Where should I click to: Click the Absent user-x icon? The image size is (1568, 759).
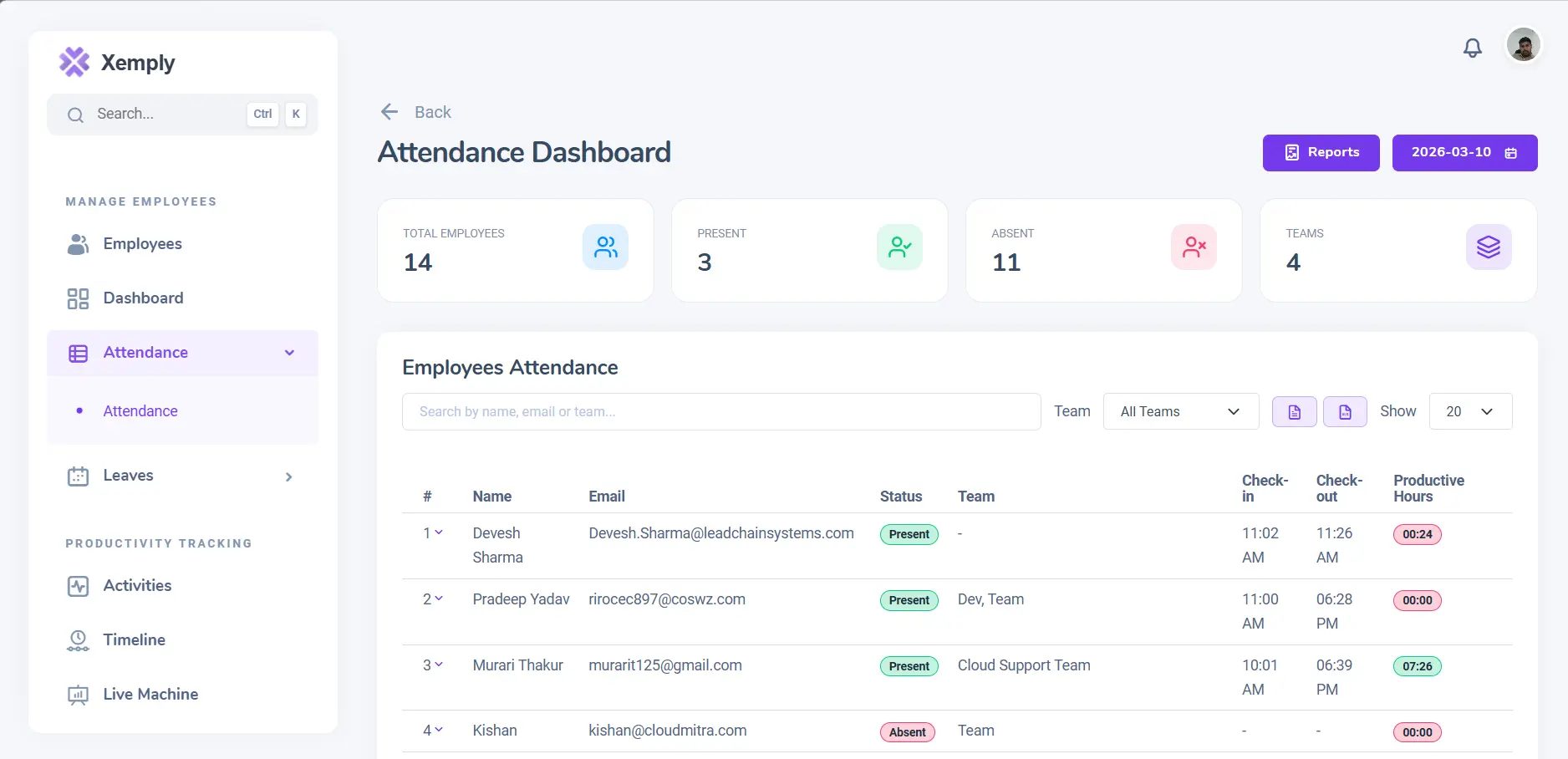tap(1194, 247)
